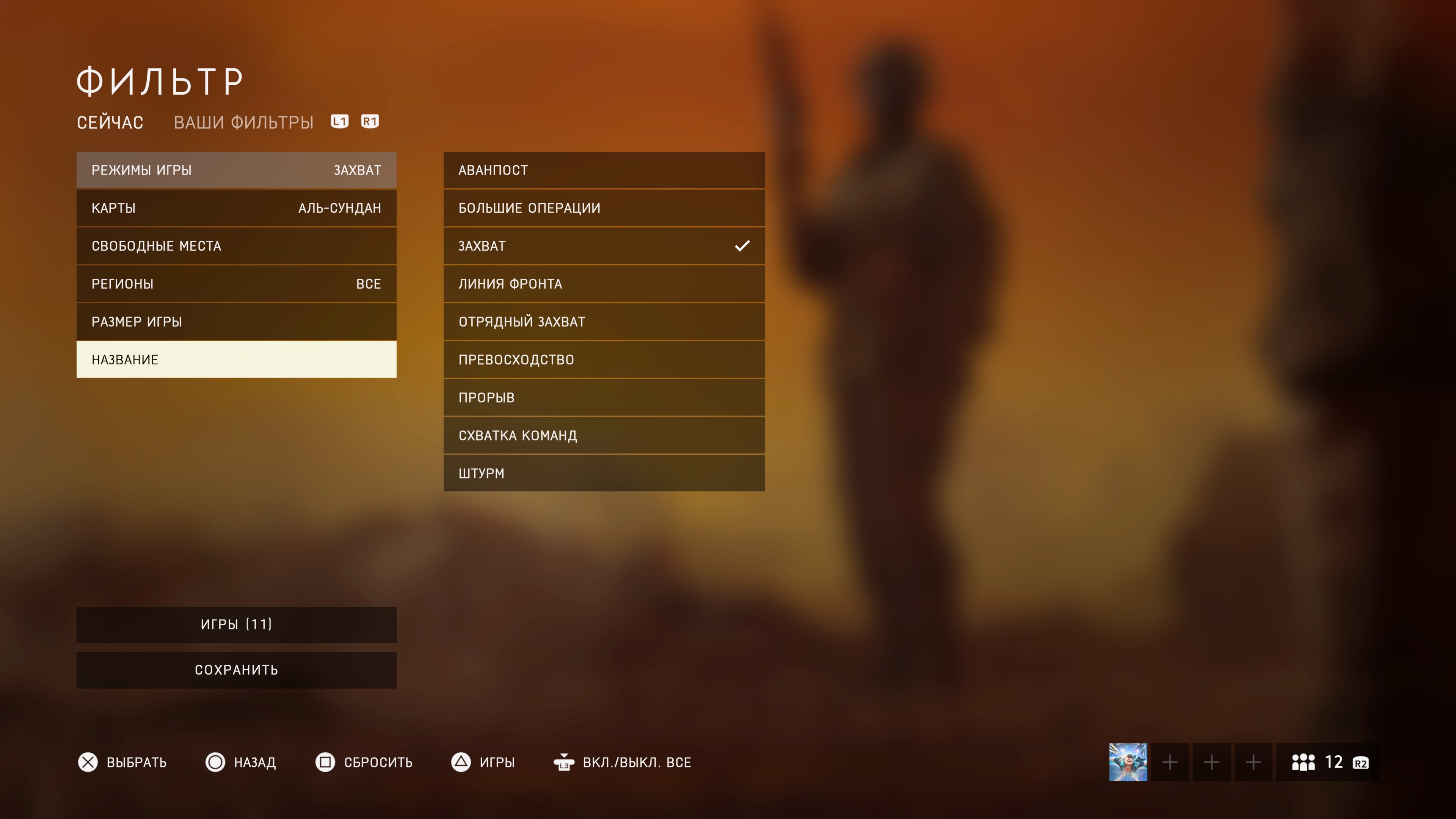1456x819 pixels.
Task: Click the triangle button Игры icon
Action: click(x=461, y=762)
